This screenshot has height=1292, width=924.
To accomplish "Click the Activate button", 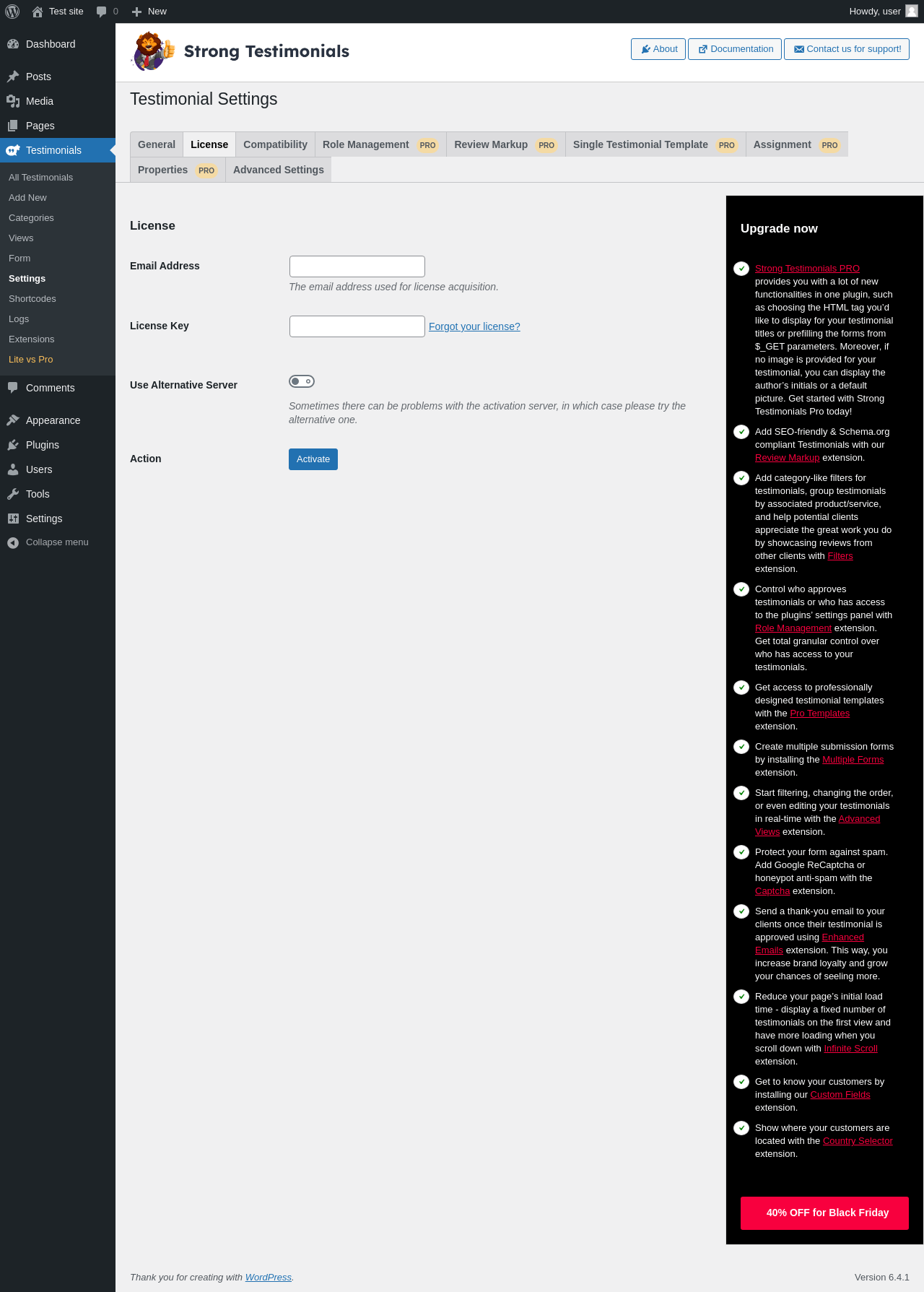I will coord(313,459).
